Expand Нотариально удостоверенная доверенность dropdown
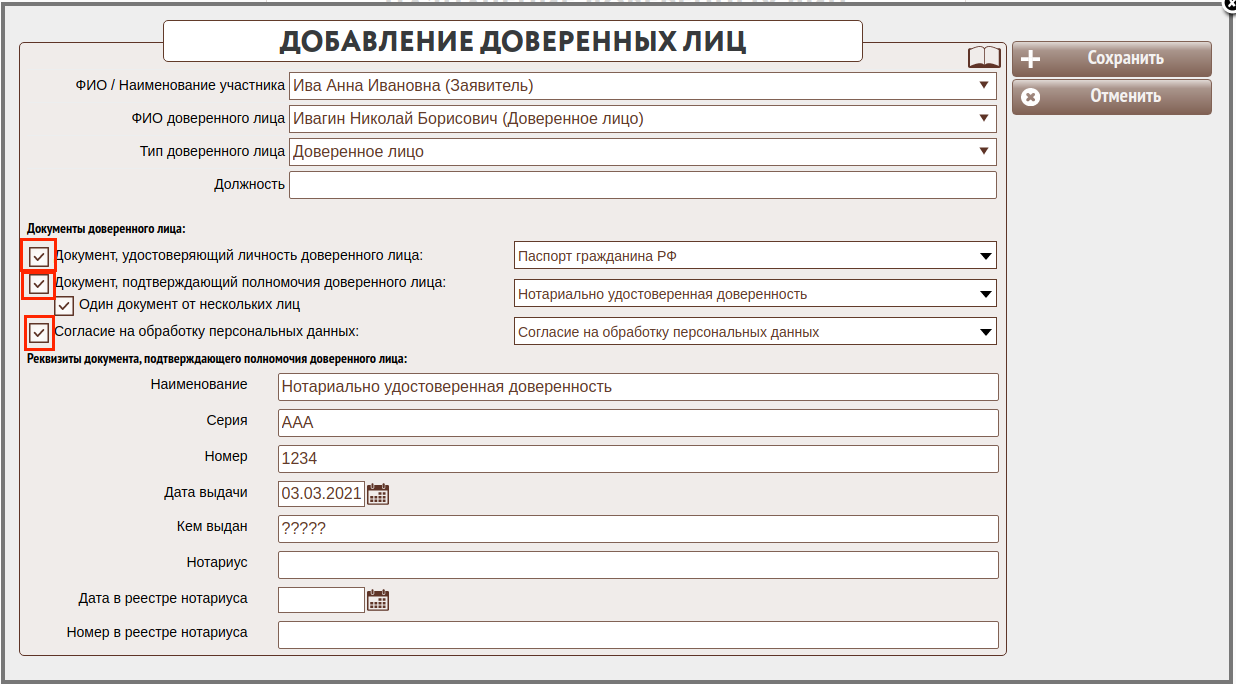 (755, 294)
